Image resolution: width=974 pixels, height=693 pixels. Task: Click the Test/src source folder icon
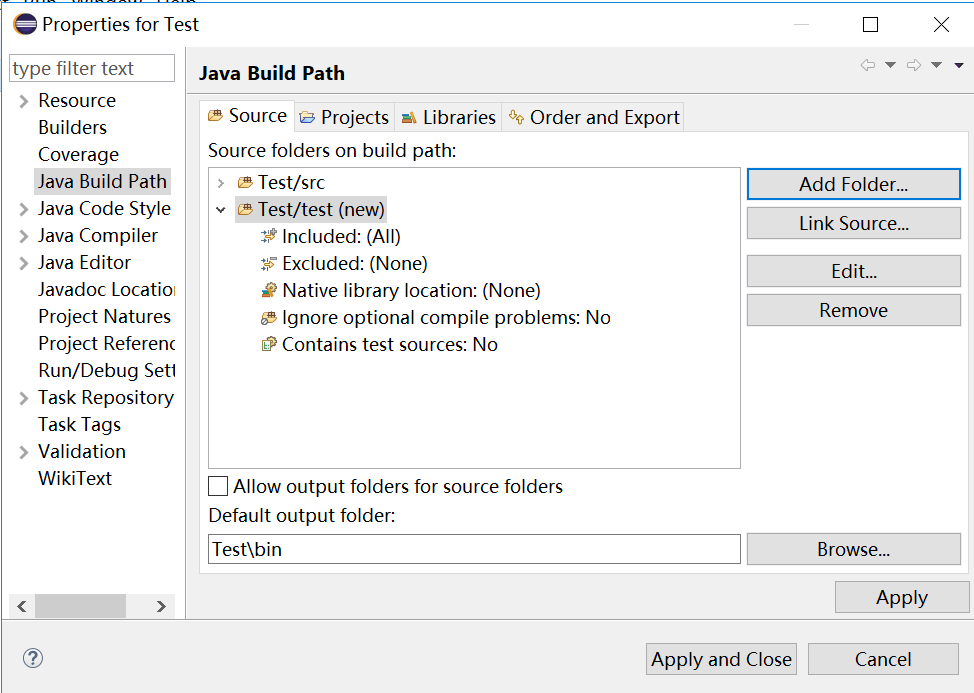pos(245,183)
